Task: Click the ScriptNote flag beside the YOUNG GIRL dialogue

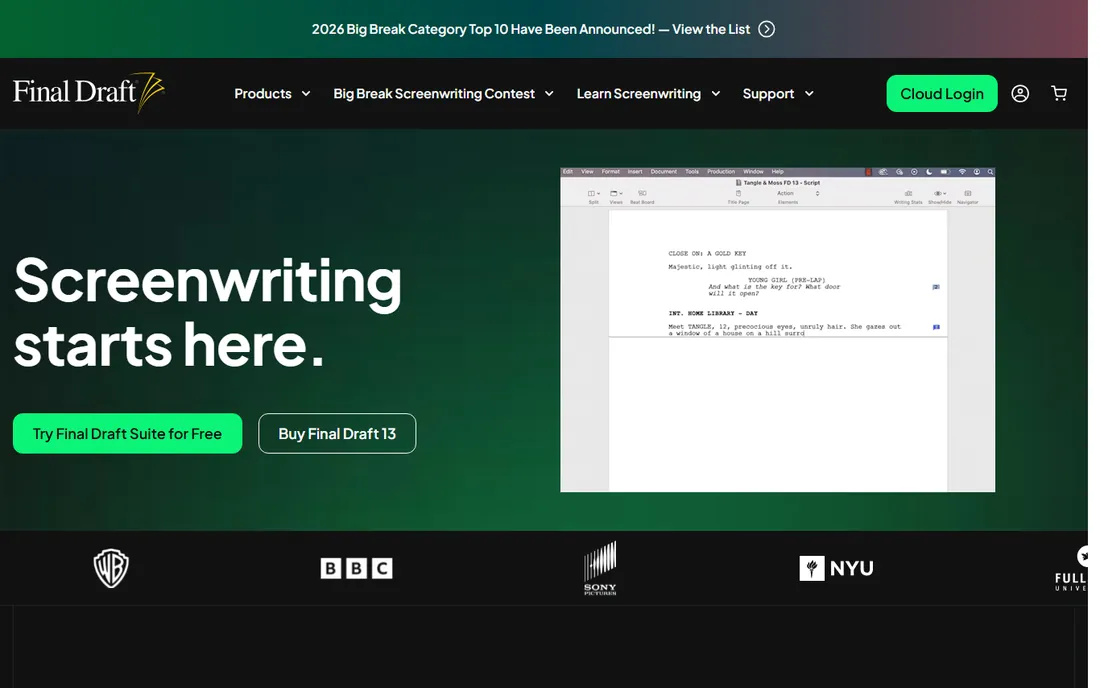Action: [936, 287]
